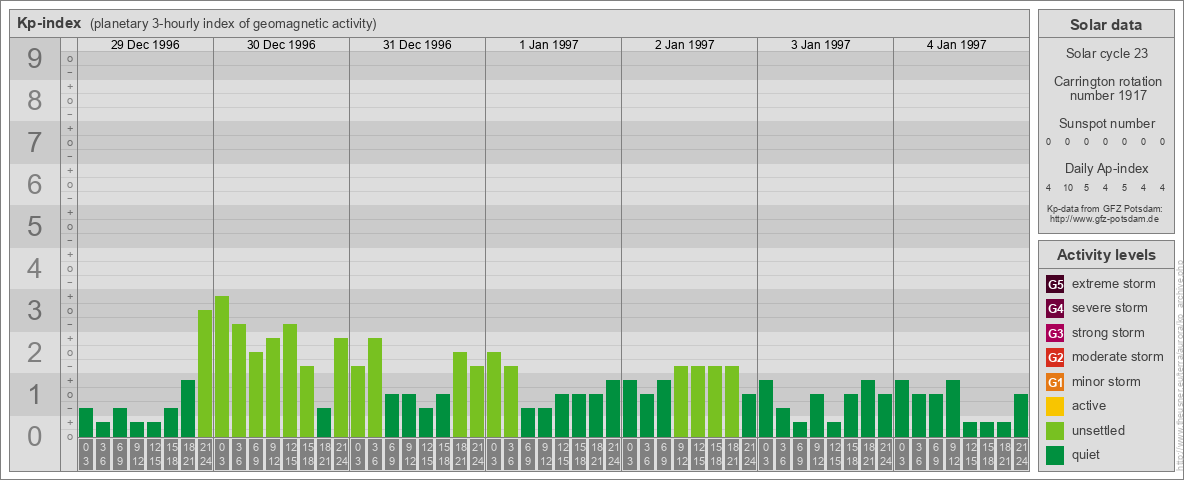This screenshot has height=480, width=1184.
Task: Click the Kp scale number 2
Action: [x=35, y=352]
